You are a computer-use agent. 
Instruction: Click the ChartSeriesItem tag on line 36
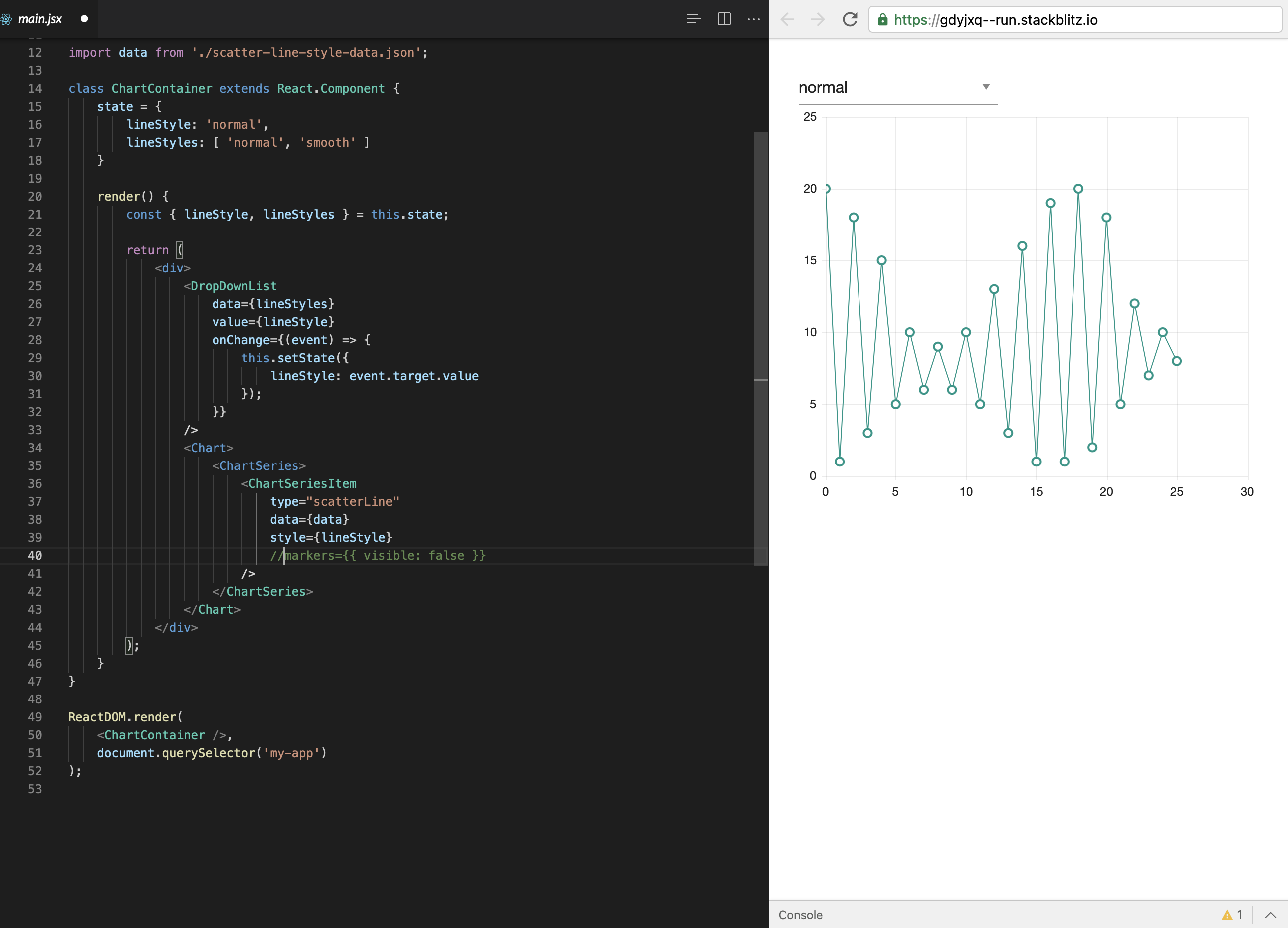coord(302,484)
